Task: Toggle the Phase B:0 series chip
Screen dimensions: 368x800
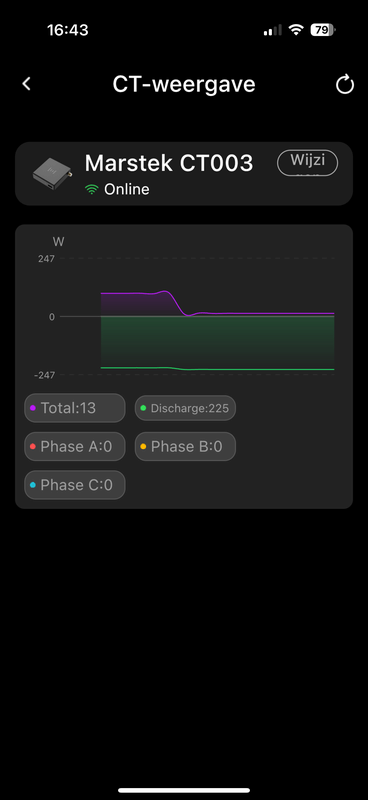Action: [x=185, y=446]
